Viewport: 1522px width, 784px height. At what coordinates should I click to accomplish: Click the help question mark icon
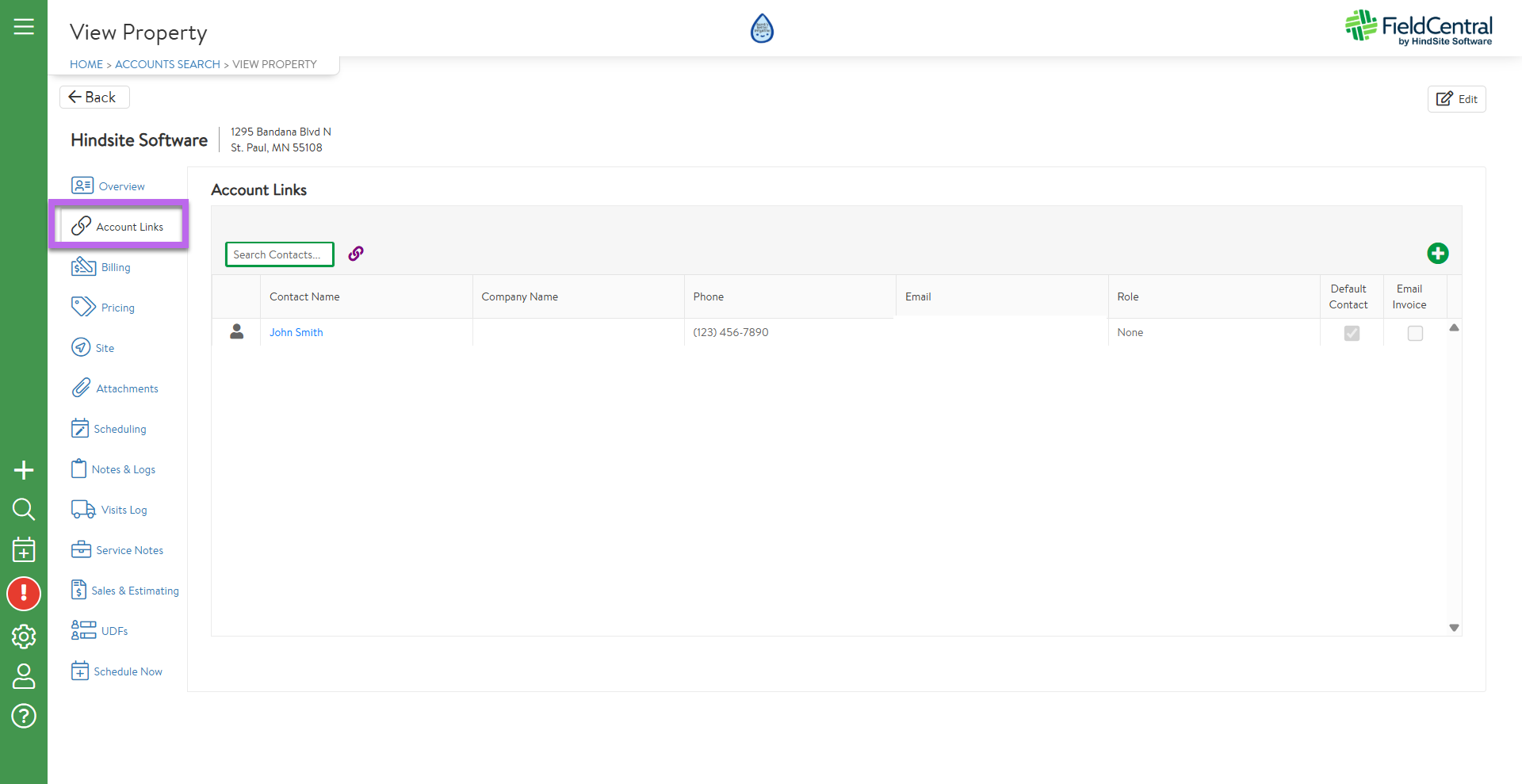24,716
